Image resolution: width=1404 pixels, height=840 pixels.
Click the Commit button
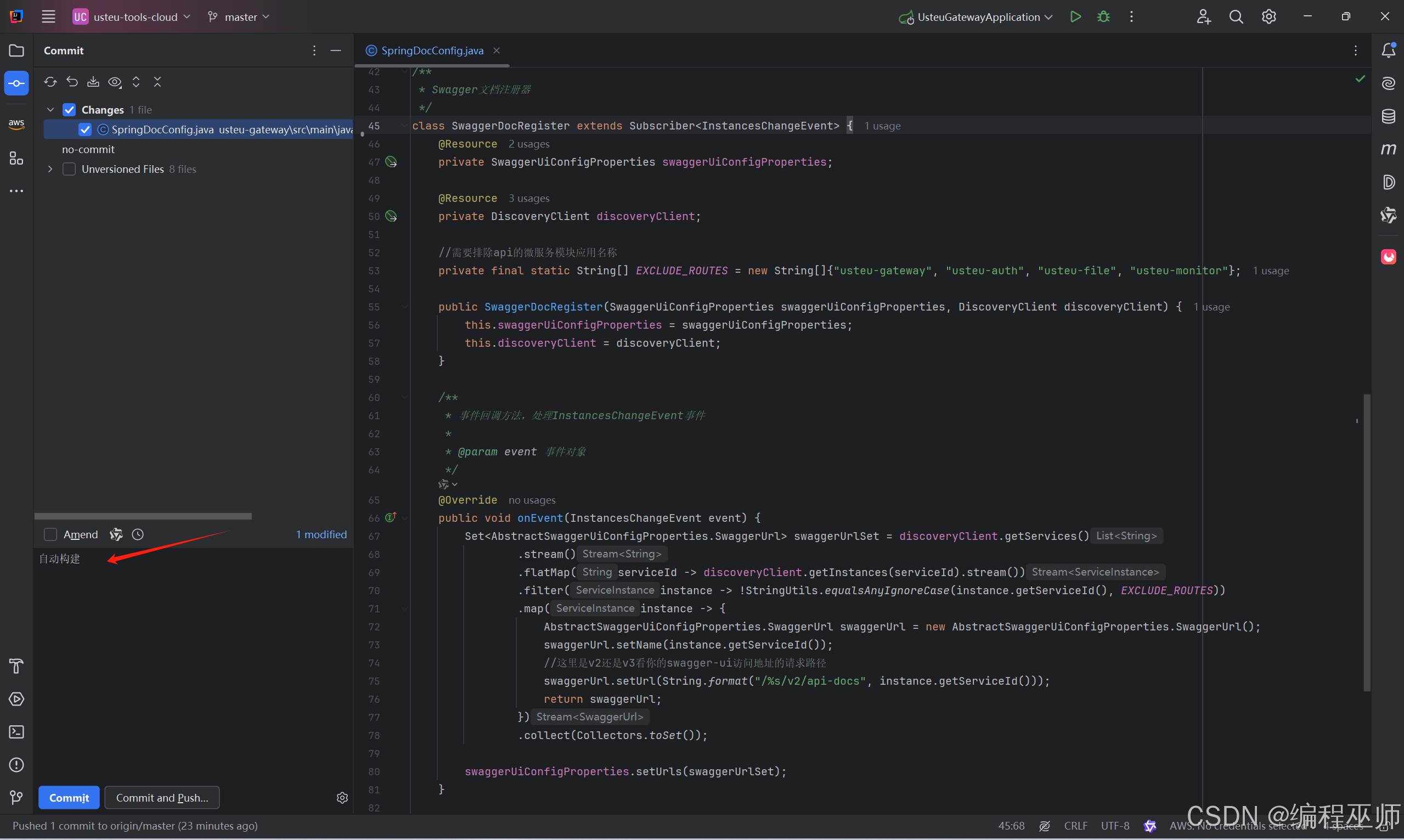pos(69,798)
